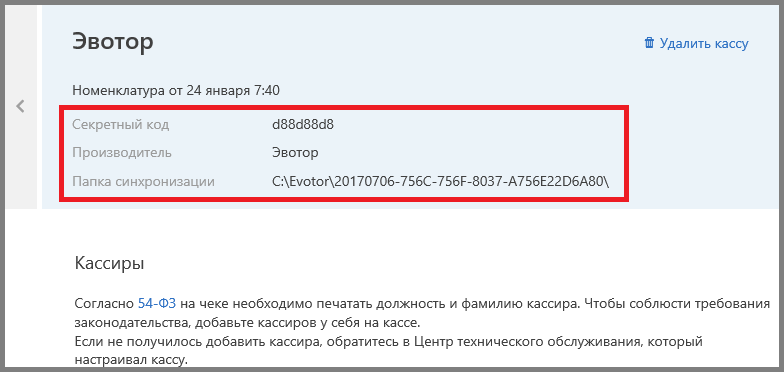Click the sync folder path C:\Evotor
The image size is (784, 372).
tap(441, 181)
